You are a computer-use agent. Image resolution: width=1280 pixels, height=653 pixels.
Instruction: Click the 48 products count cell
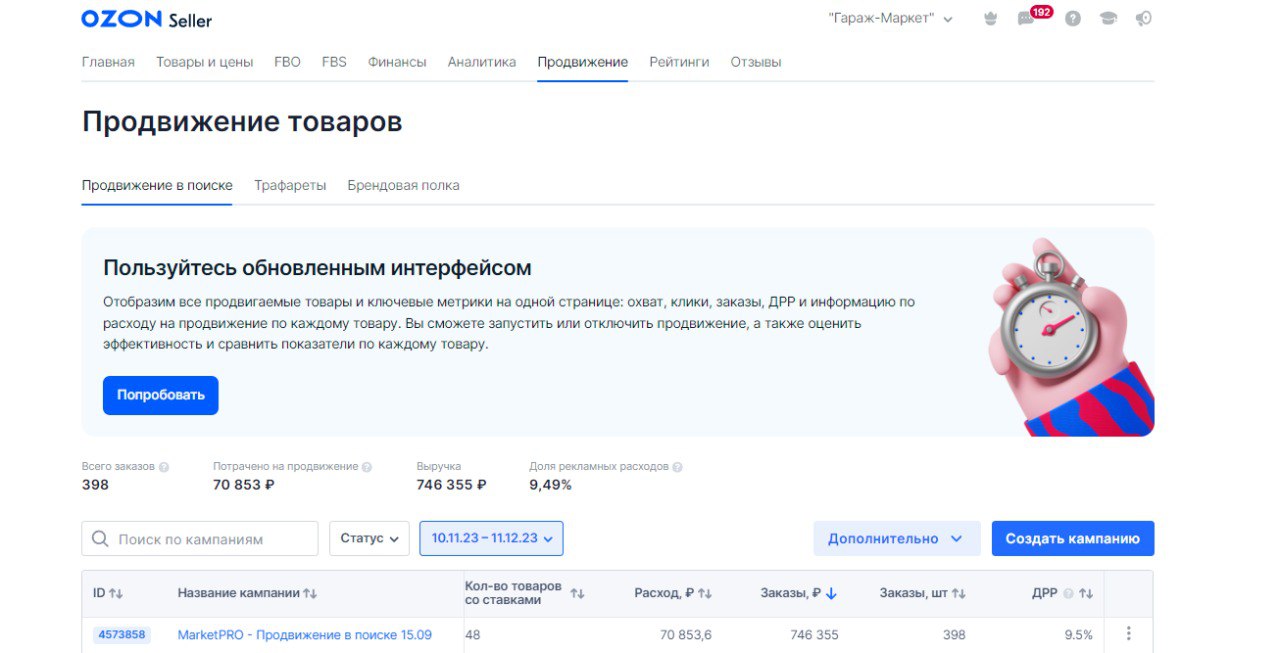pos(473,635)
